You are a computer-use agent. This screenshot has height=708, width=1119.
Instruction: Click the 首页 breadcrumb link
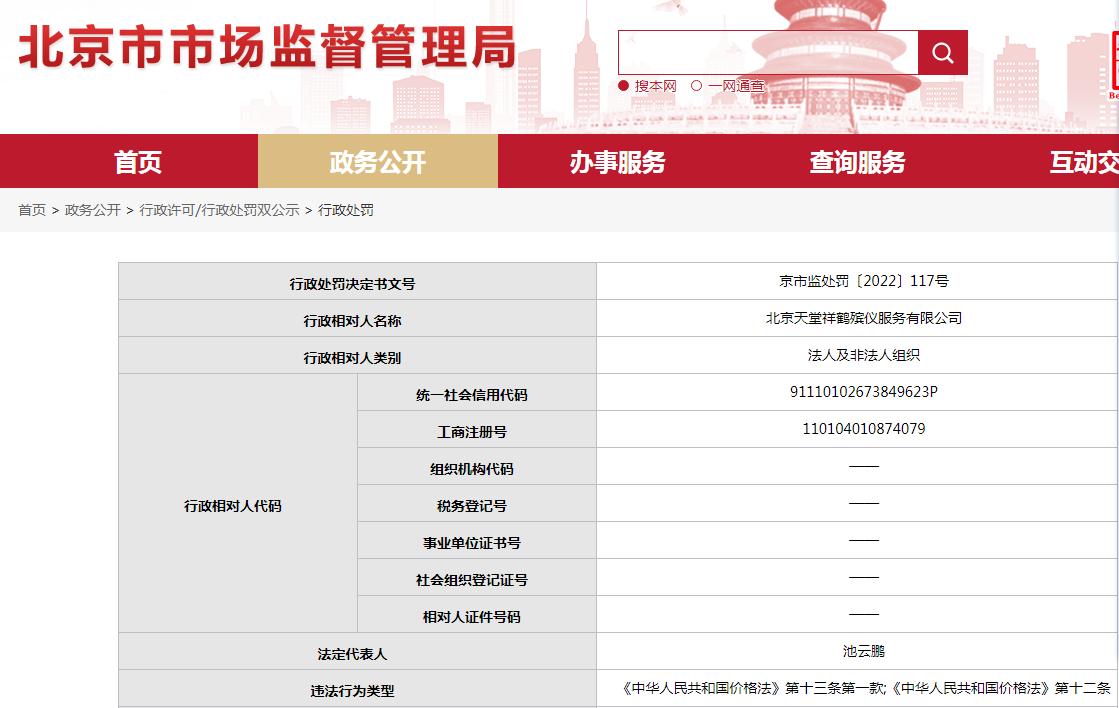coord(32,210)
